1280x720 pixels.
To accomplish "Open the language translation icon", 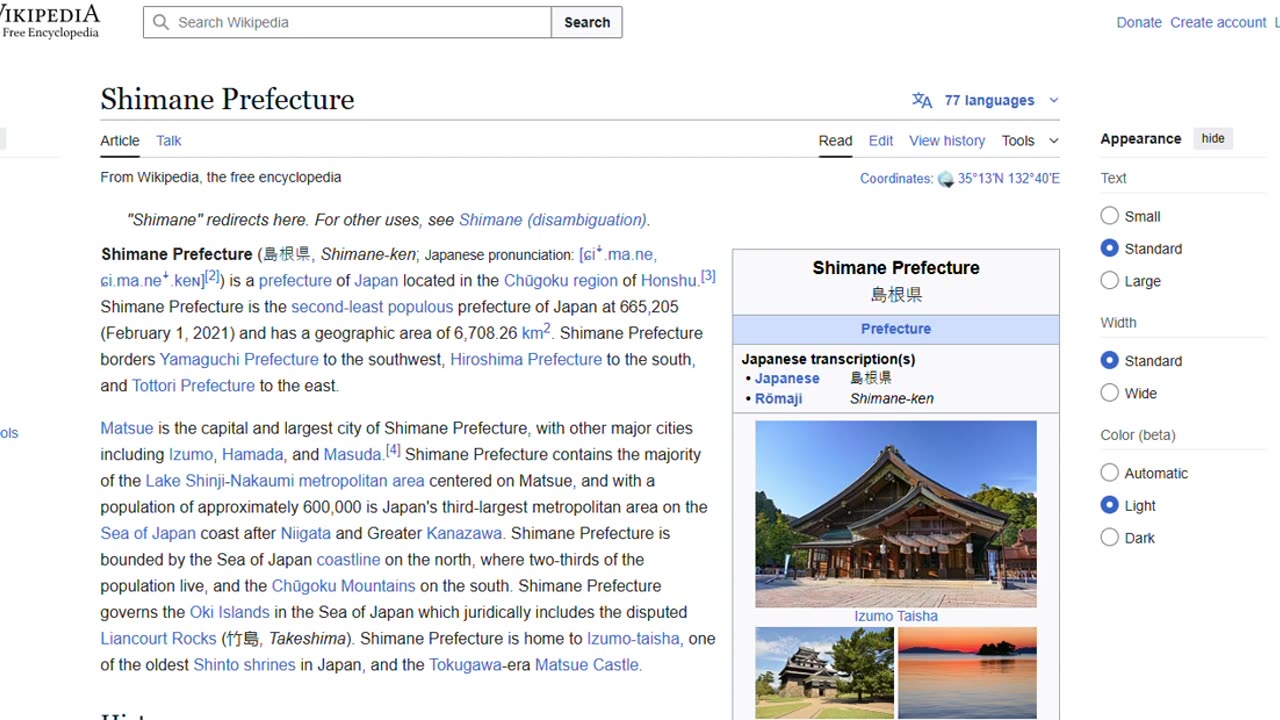I will 922,100.
